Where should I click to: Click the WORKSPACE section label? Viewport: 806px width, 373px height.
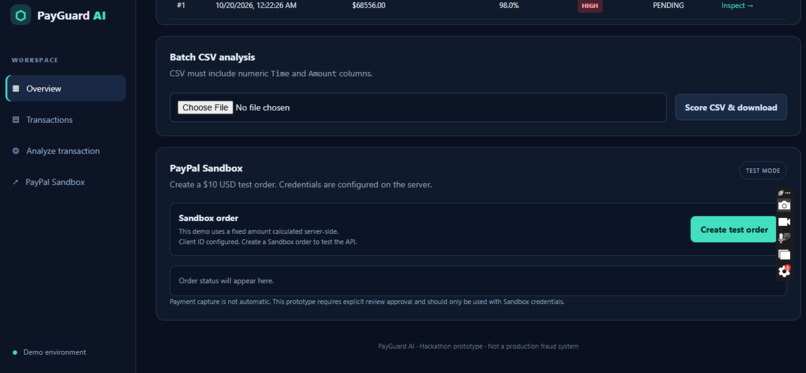(x=35, y=60)
